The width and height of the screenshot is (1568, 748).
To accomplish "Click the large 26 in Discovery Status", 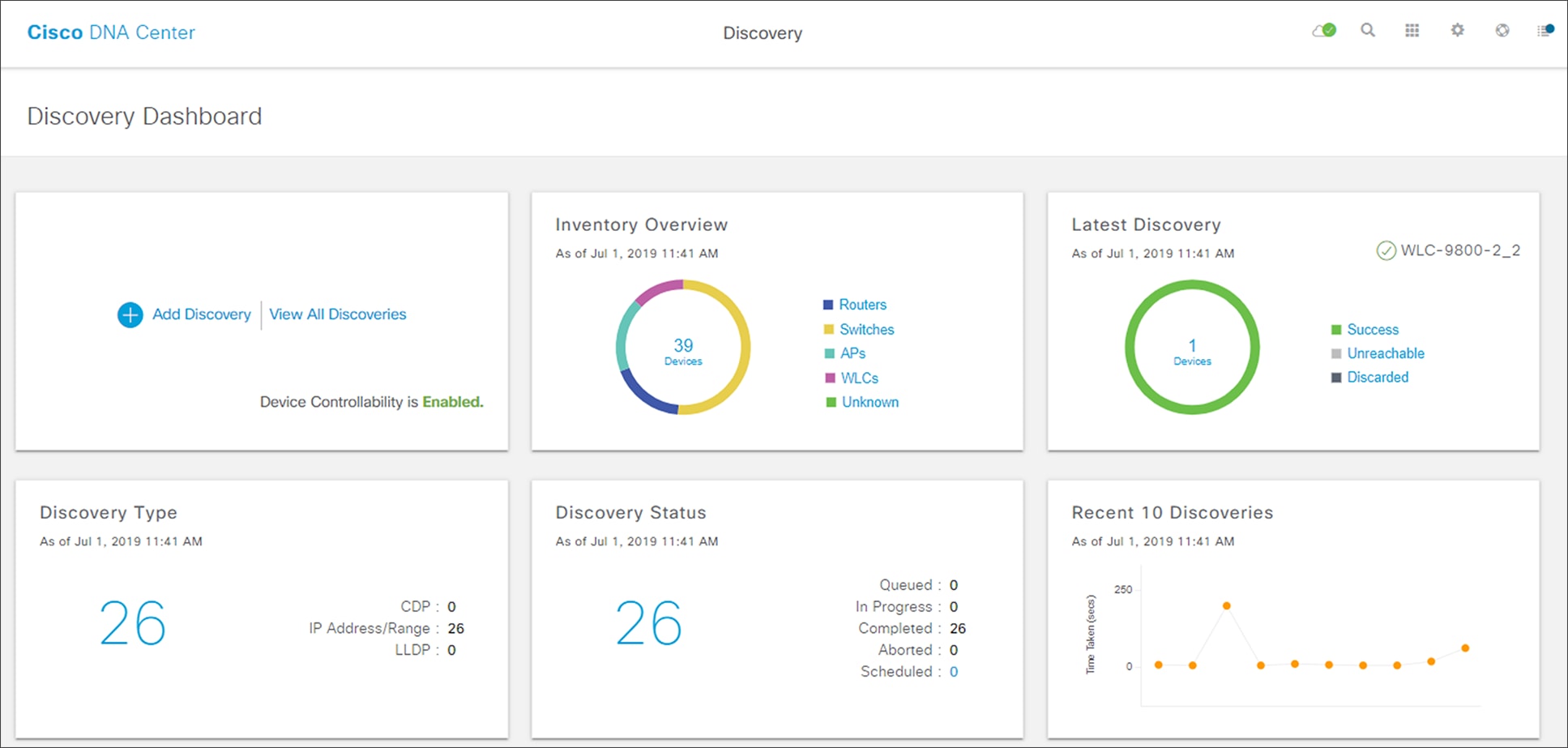I will [649, 623].
